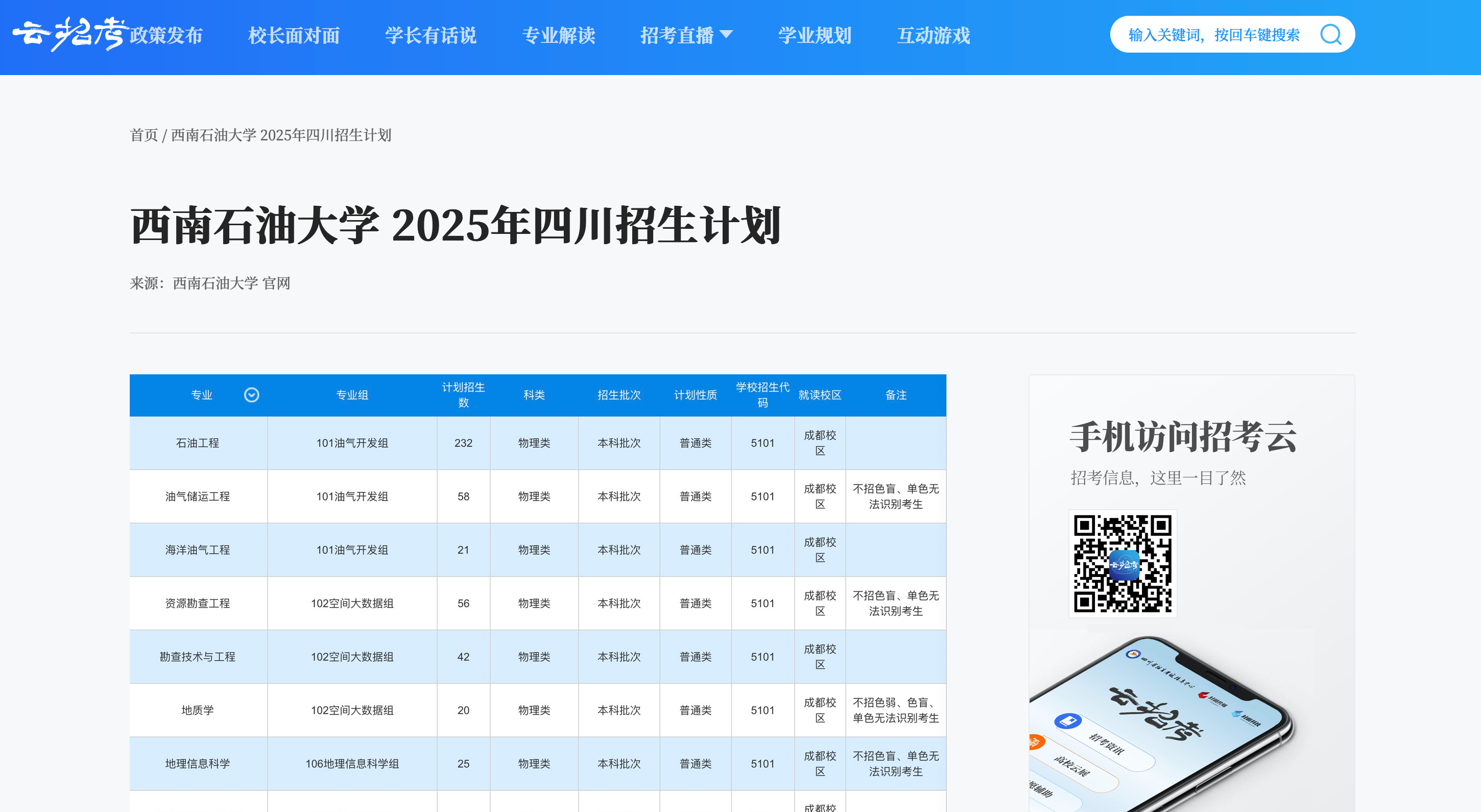This screenshot has width=1481, height=812.
Task: Click enrollment count 21 for 海洋油气工程
Action: point(463,550)
